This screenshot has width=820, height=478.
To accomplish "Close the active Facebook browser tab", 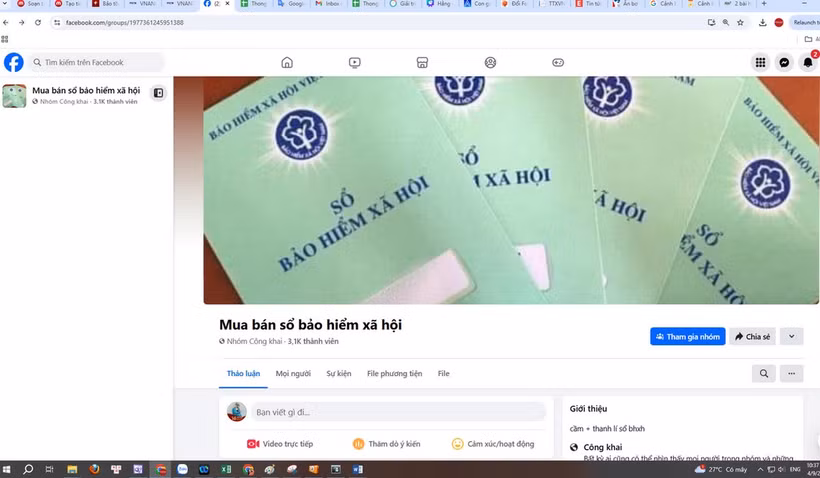I will (227, 4).
